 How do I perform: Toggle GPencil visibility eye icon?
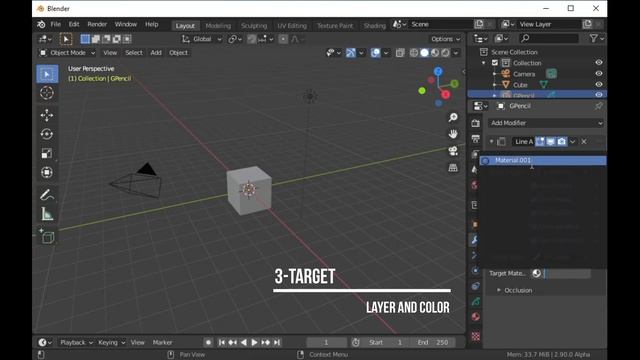pyautogui.click(x=598, y=95)
